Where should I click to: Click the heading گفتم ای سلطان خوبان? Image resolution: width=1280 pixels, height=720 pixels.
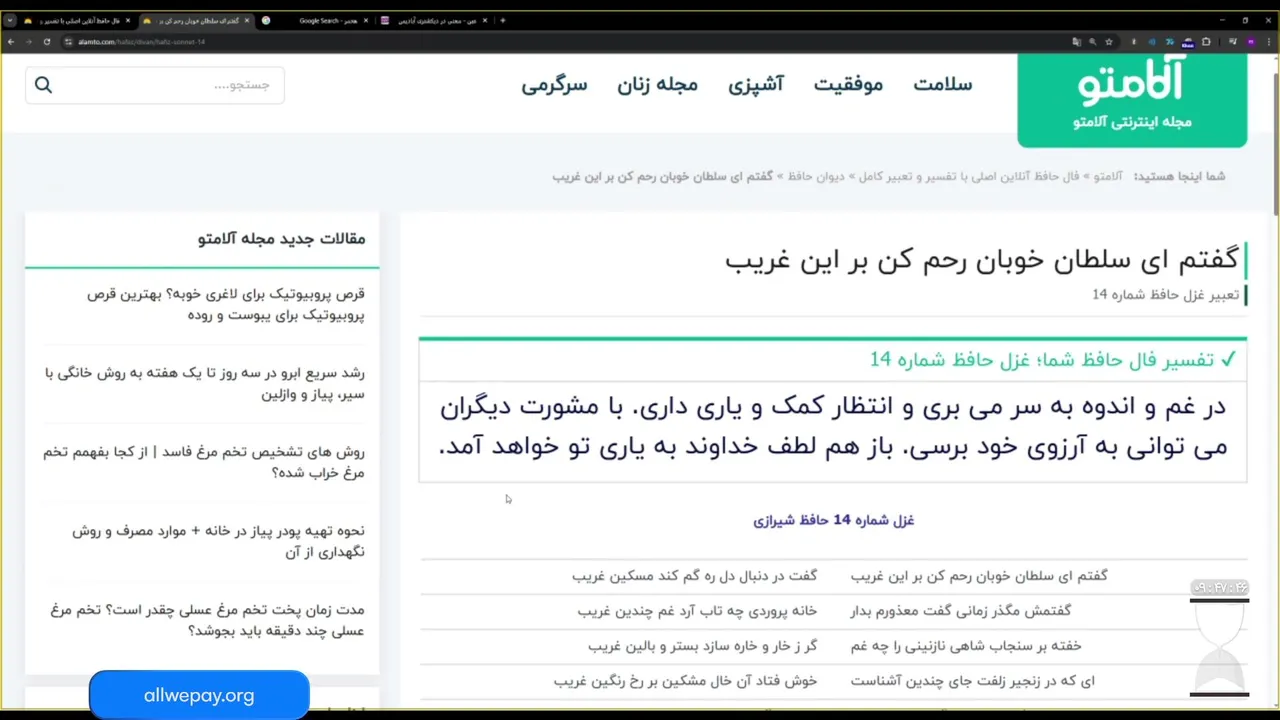coord(982,260)
